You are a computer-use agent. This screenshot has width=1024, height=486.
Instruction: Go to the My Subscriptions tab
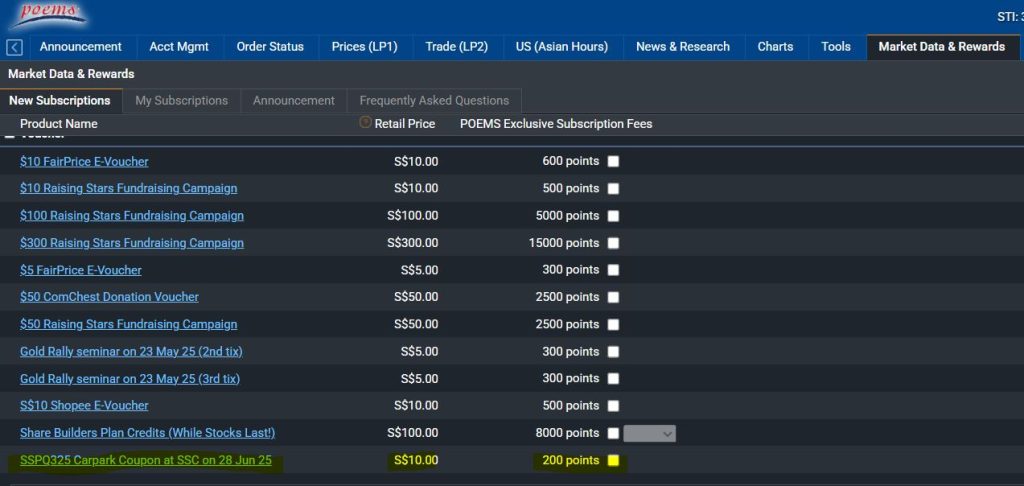click(x=181, y=101)
